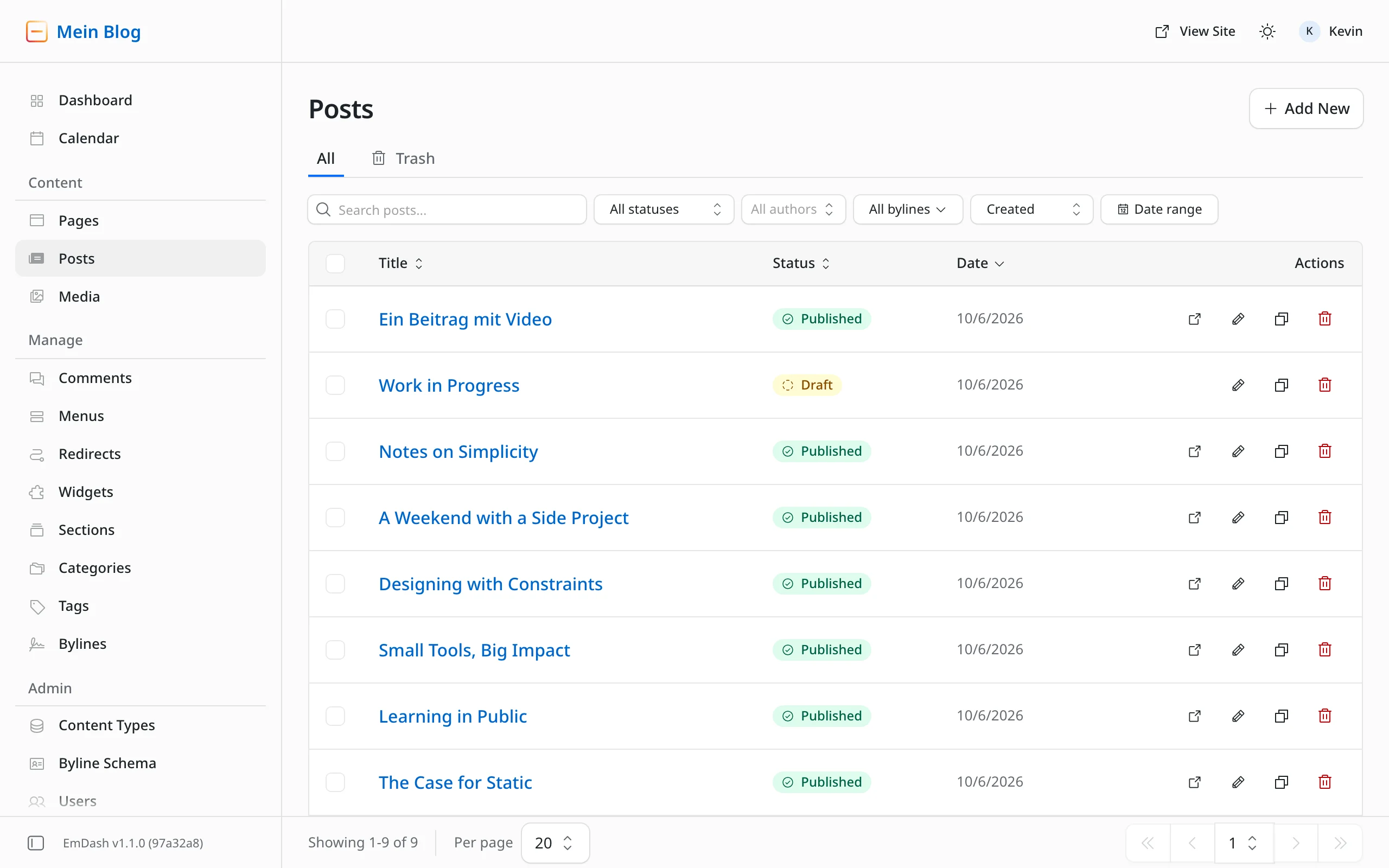
Task: Open the page number 1 selector
Action: (x=1244, y=843)
